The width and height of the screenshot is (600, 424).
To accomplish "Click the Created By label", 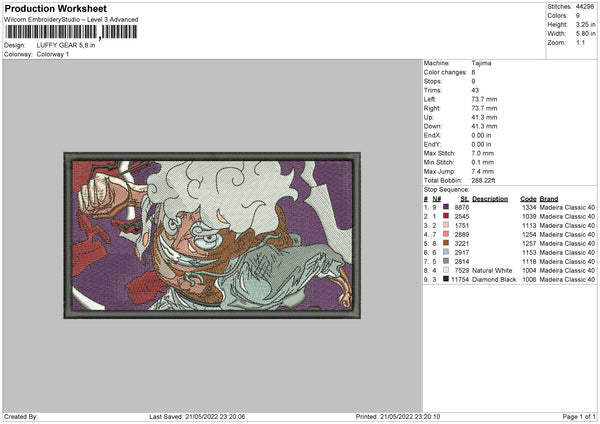I will pyautogui.click(x=21, y=417).
